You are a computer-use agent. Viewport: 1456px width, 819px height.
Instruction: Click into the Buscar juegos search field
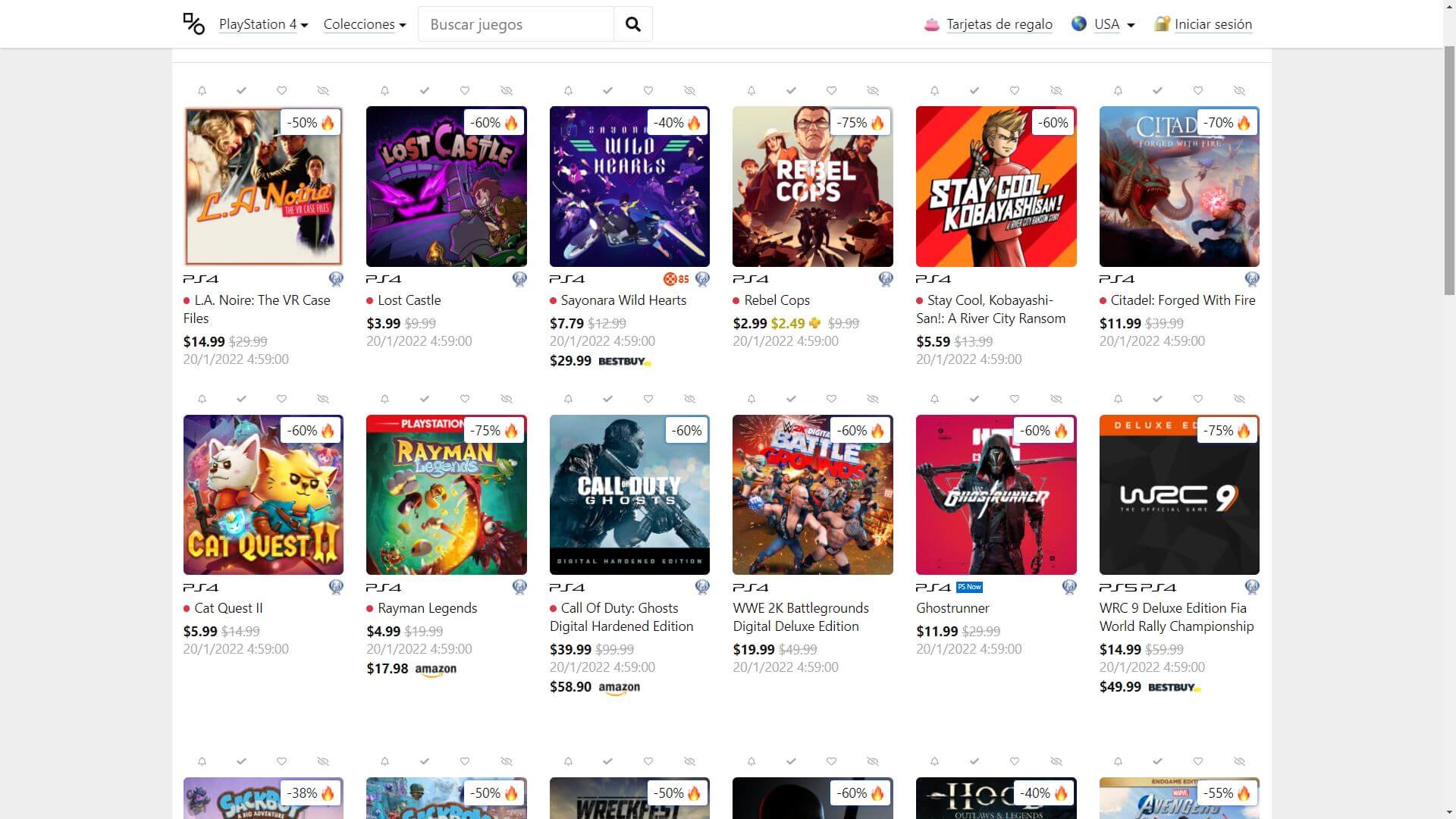[x=516, y=24]
